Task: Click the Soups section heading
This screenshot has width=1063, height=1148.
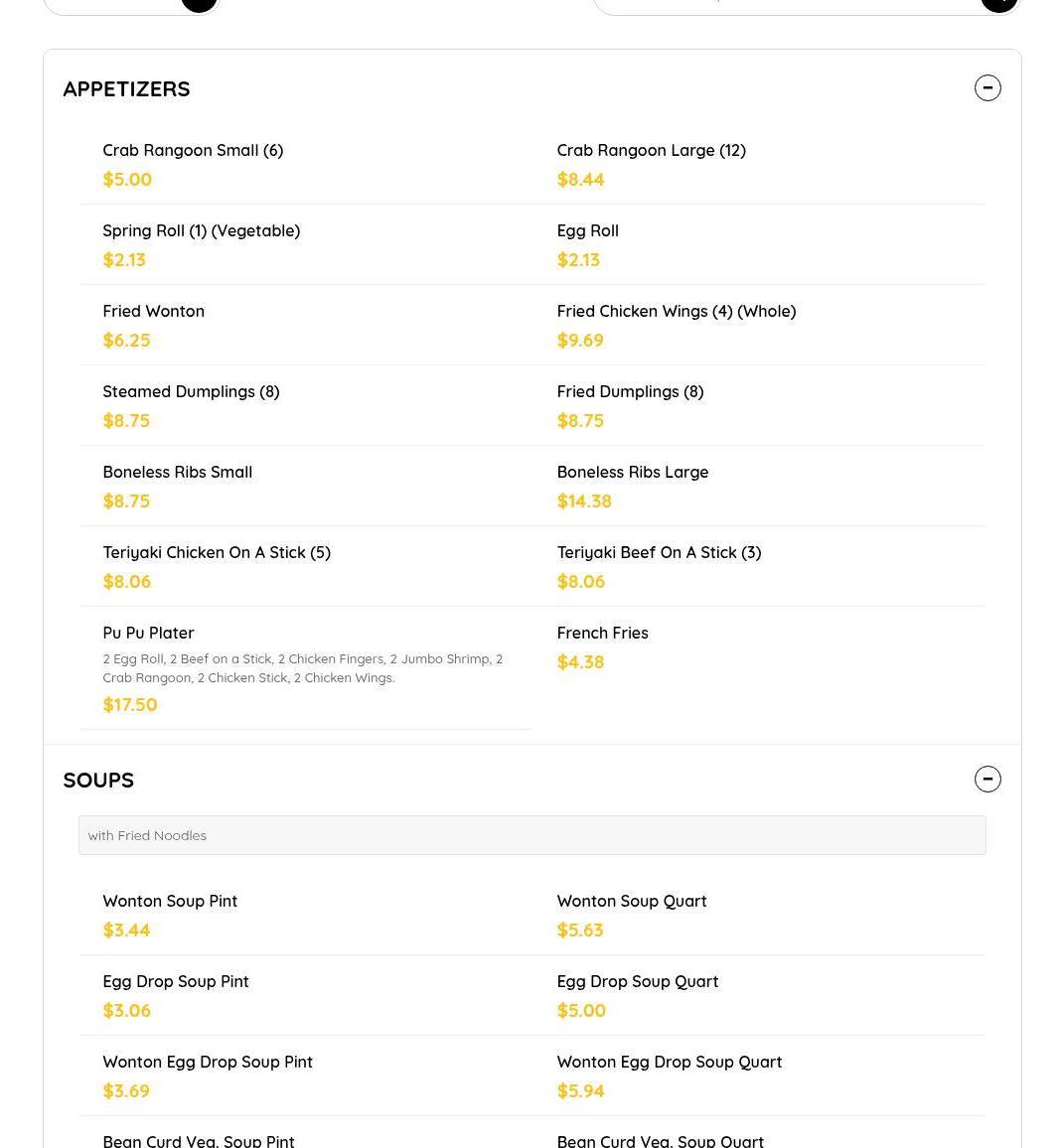Action: pyautogui.click(x=98, y=780)
